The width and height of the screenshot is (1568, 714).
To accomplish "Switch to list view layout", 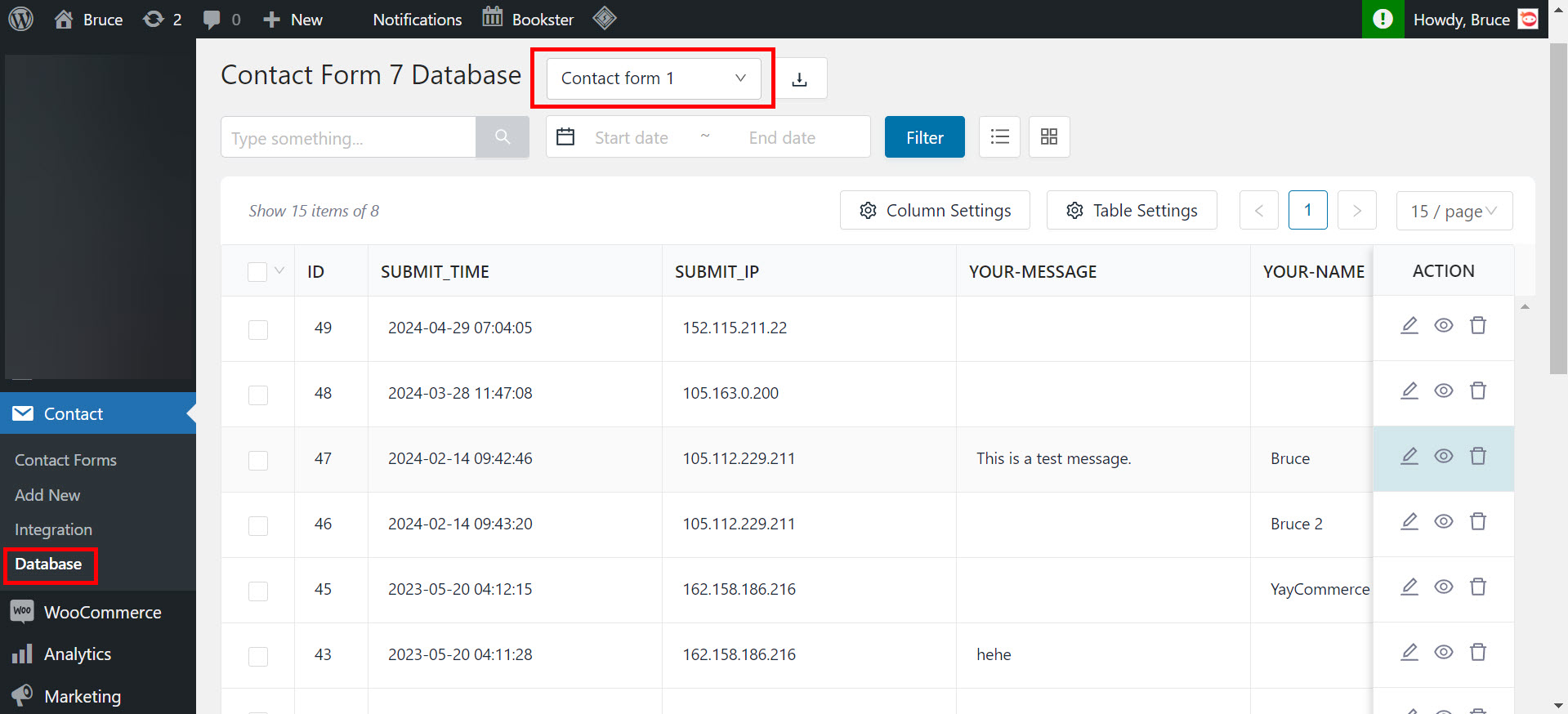I will click(x=999, y=137).
